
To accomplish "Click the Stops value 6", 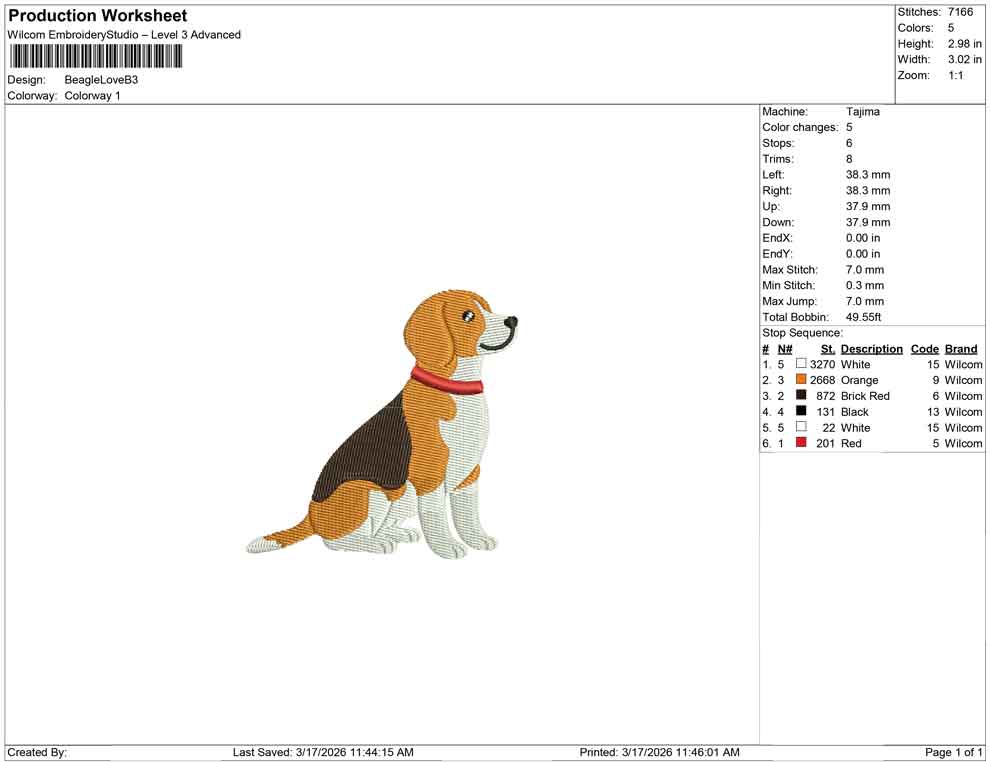I will pyautogui.click(x=849, y=143).
